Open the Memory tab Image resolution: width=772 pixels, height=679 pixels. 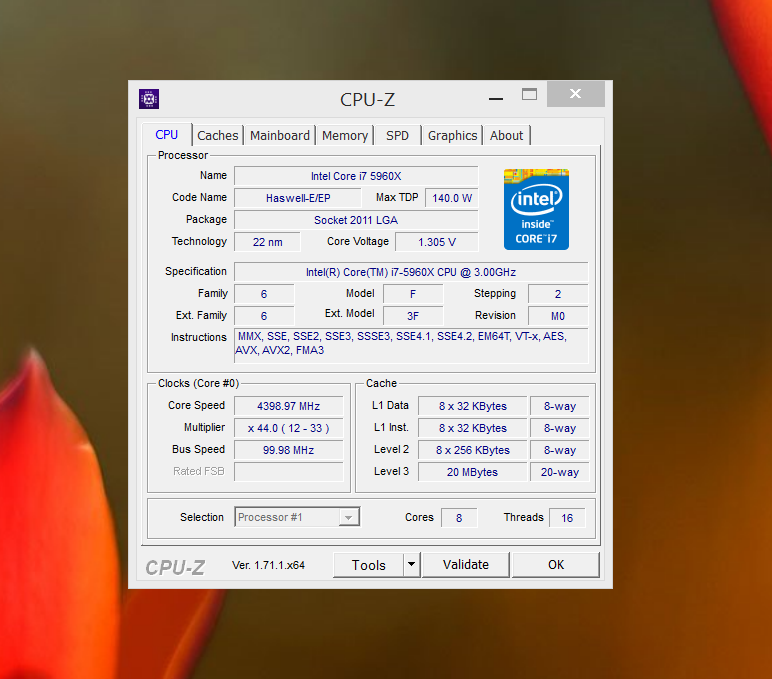pos(345,135)
